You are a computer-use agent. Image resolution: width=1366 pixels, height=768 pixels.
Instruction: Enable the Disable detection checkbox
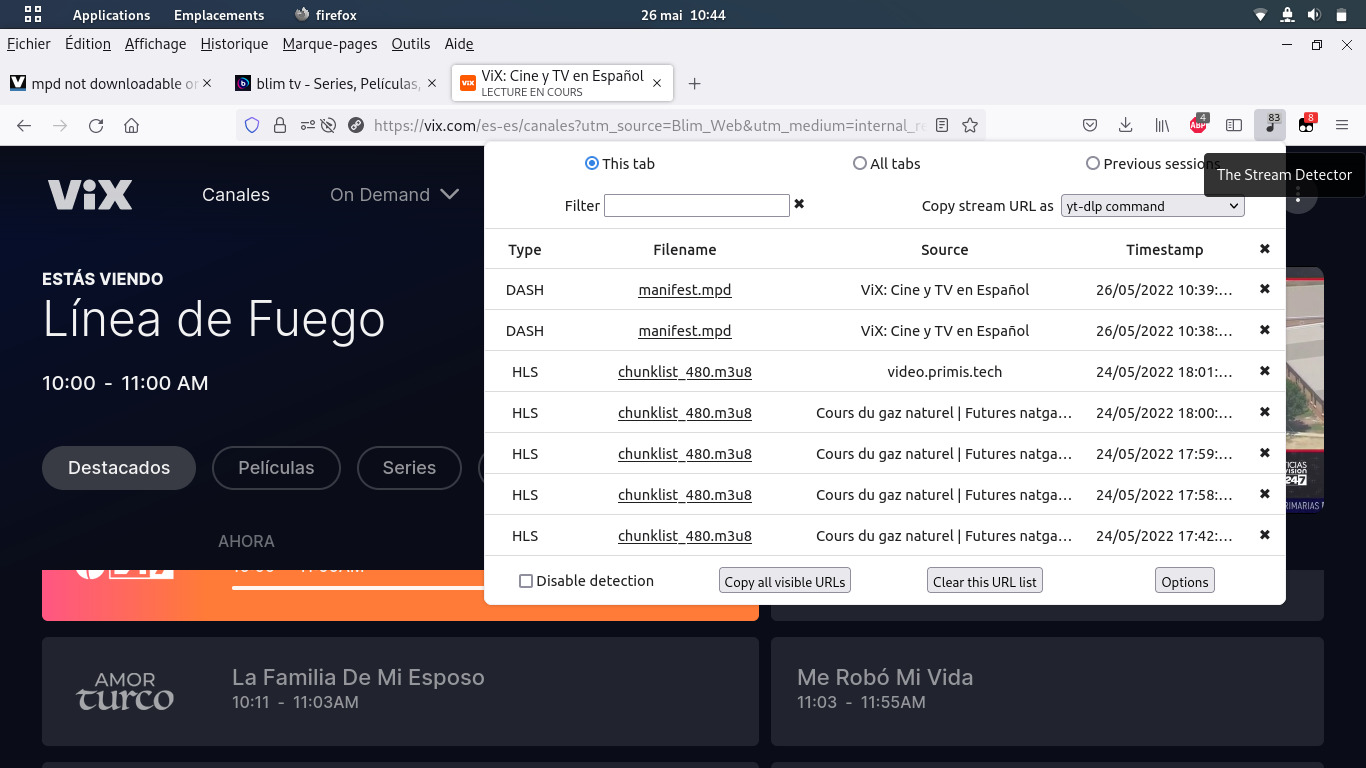pyautogui.click(x=526, y=581)
